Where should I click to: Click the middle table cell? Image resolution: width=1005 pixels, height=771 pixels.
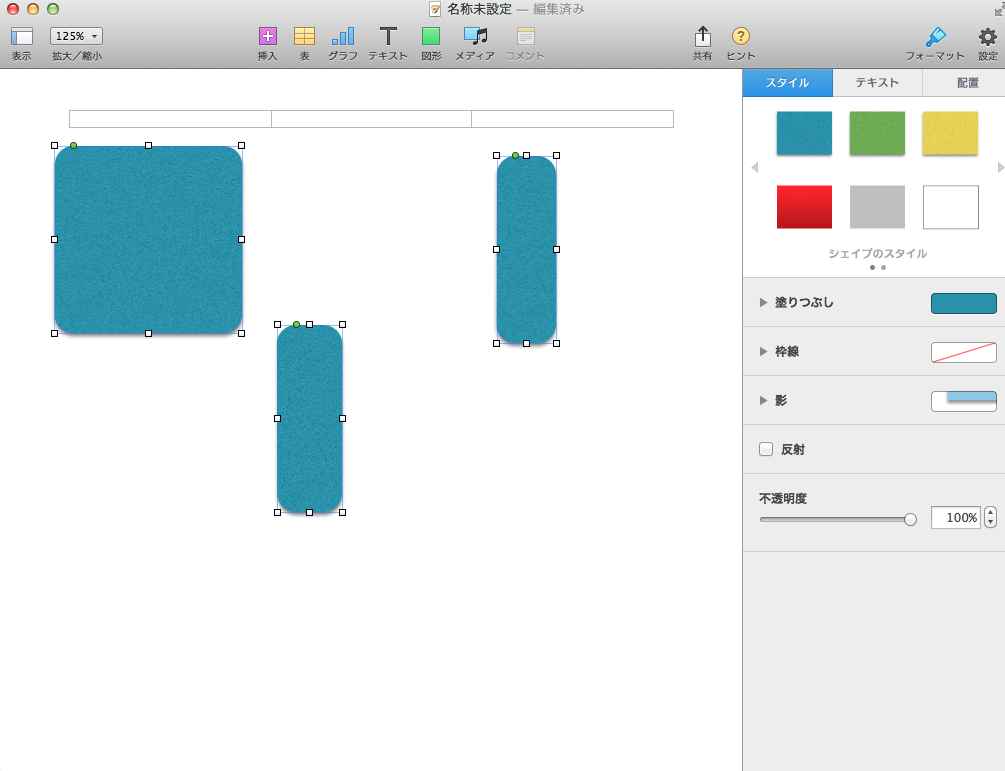pos(371,119)
